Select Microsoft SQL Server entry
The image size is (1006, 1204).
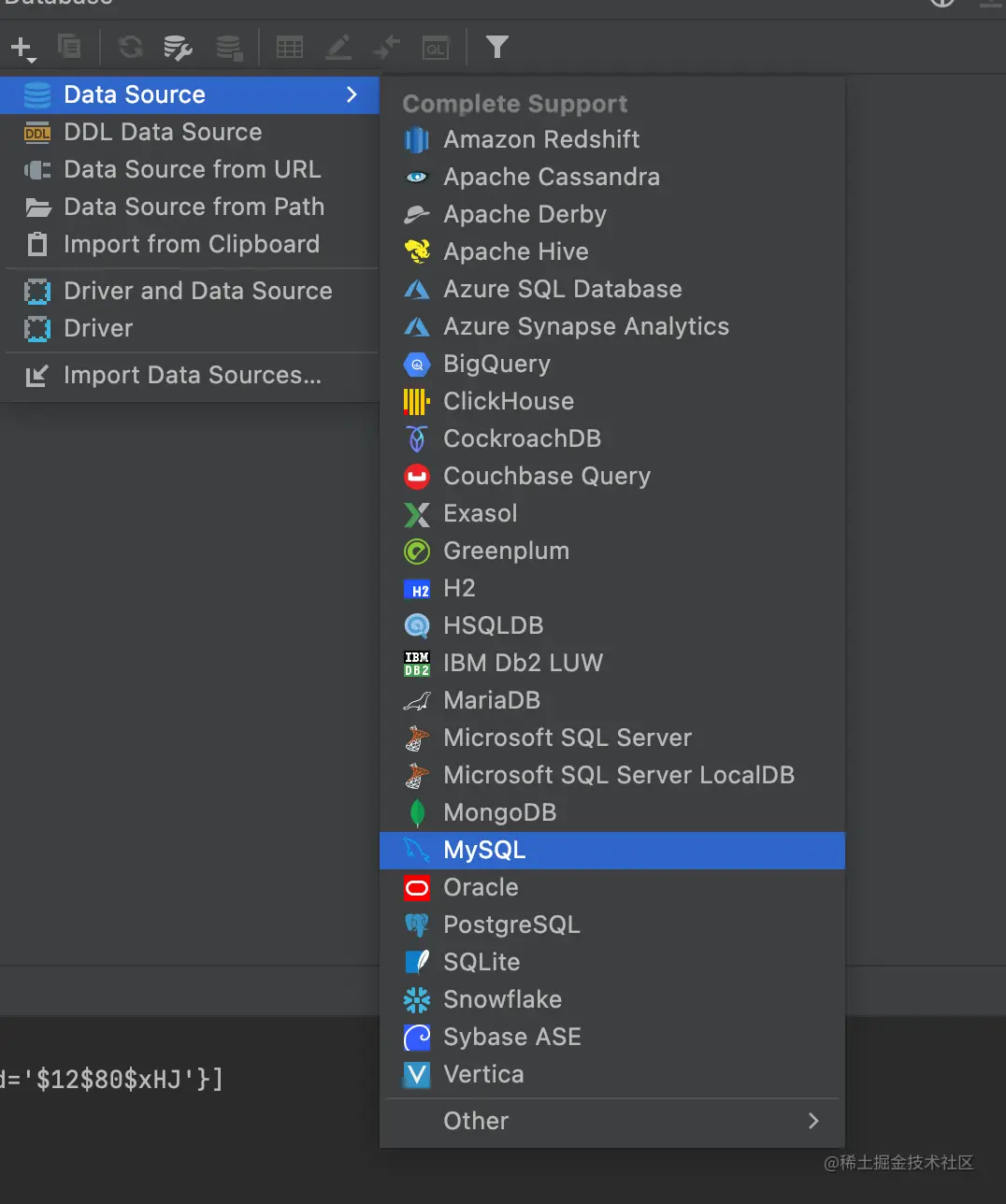(x=612, y=738)
